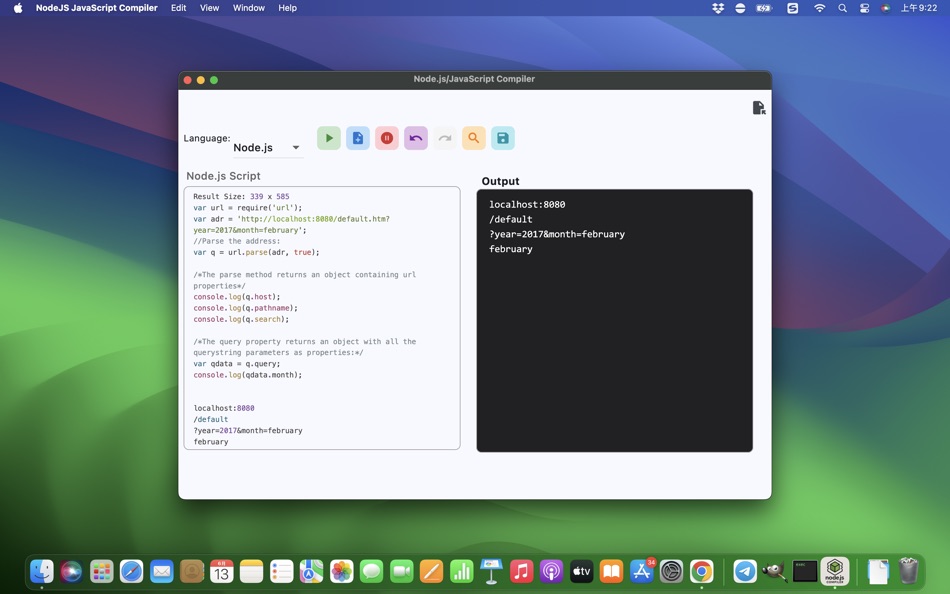Click the menu bar clock showing 9:22
Screen dimensions: 950x594
coord(918,8)
